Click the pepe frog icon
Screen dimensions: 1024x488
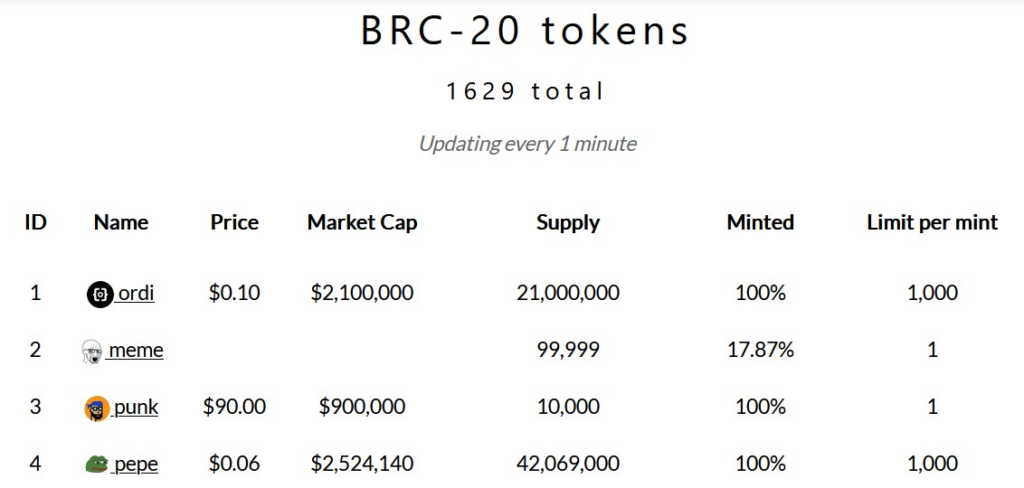click(96, 464)
